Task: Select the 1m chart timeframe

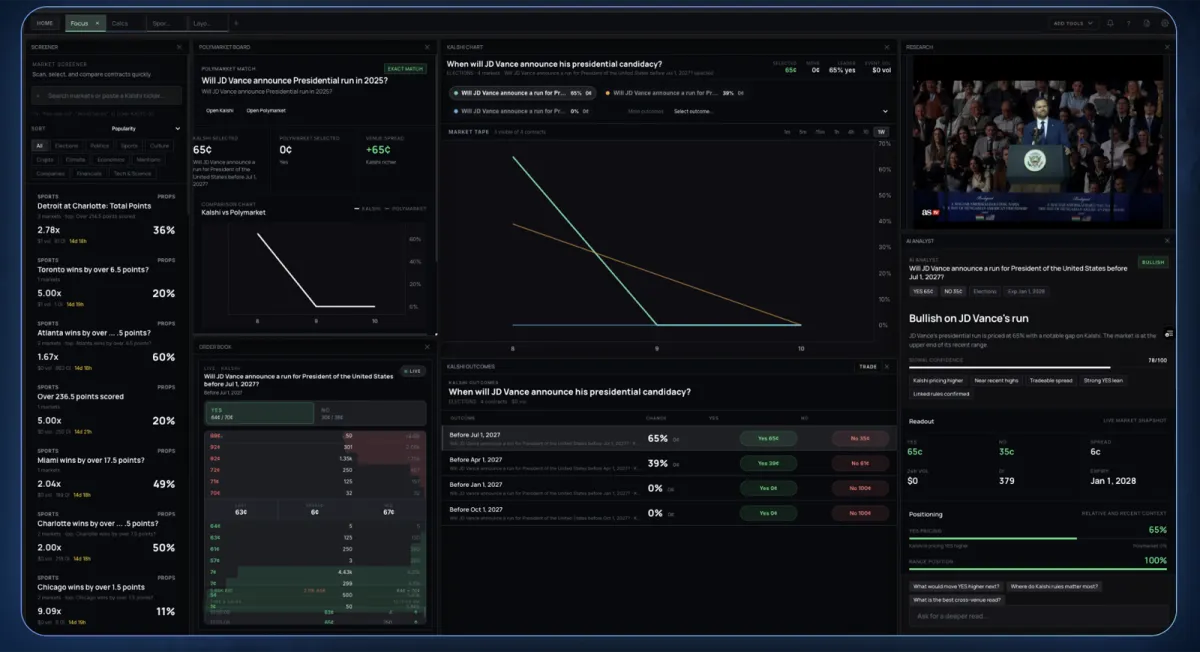Action: 787,131
